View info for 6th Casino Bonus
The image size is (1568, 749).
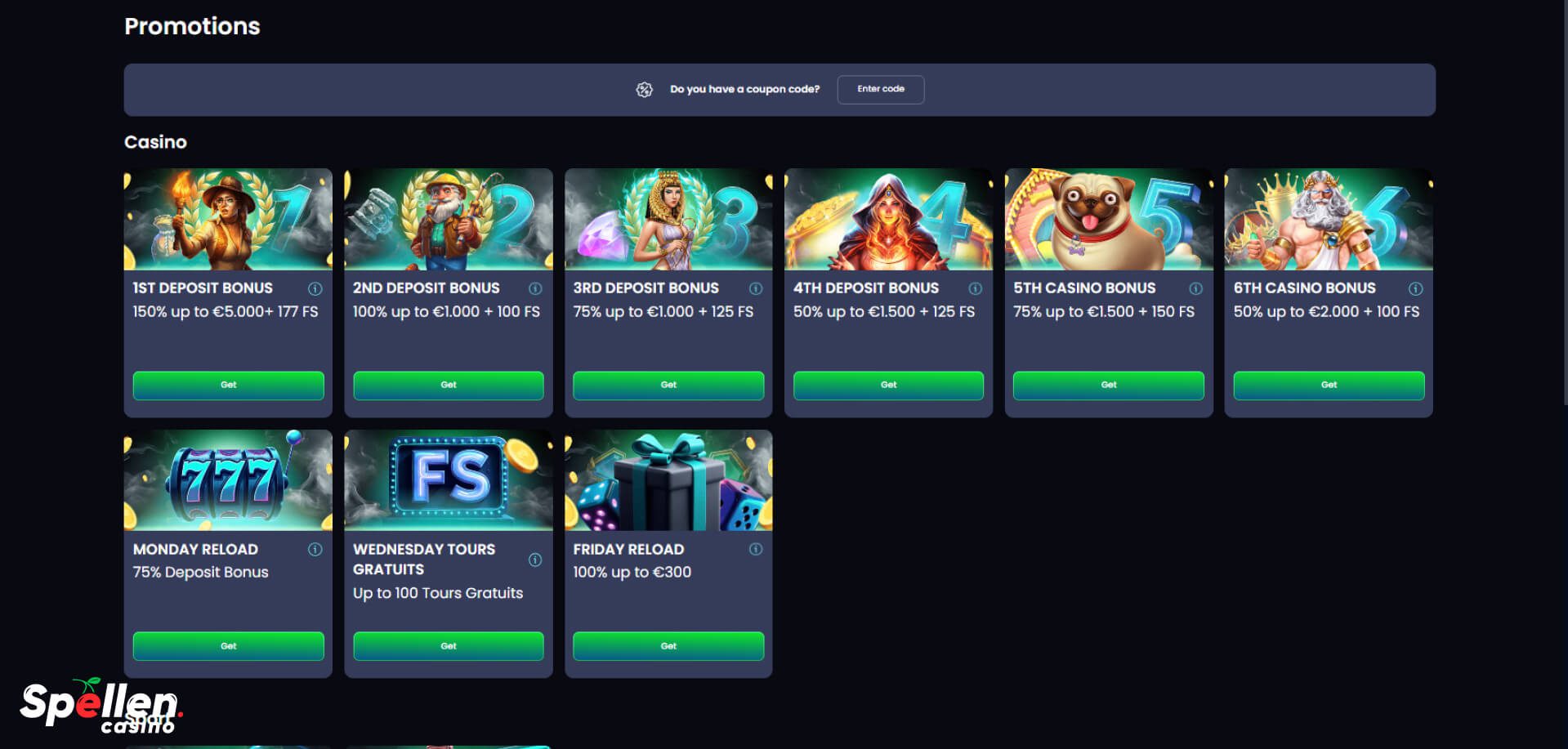1416,288
